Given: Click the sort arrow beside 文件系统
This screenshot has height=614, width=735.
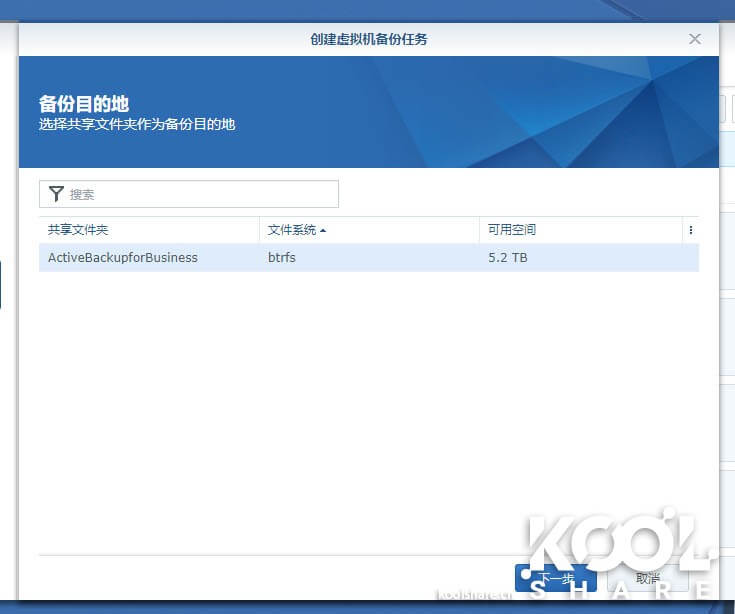Looking at the screenshot, I should [x=323, y=231].
